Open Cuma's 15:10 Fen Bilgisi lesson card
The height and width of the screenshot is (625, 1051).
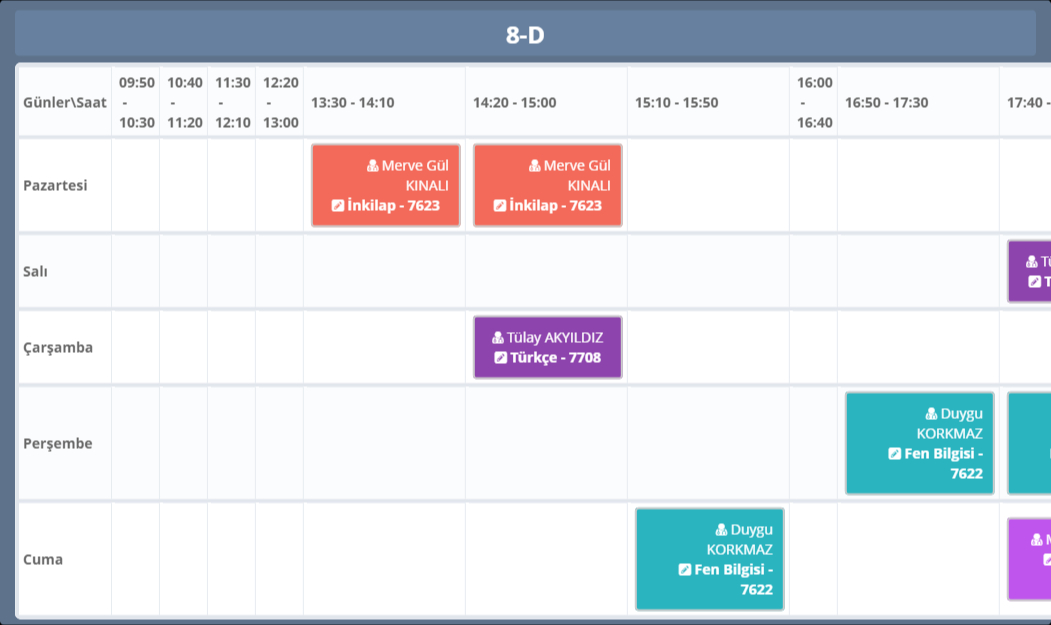710,559
